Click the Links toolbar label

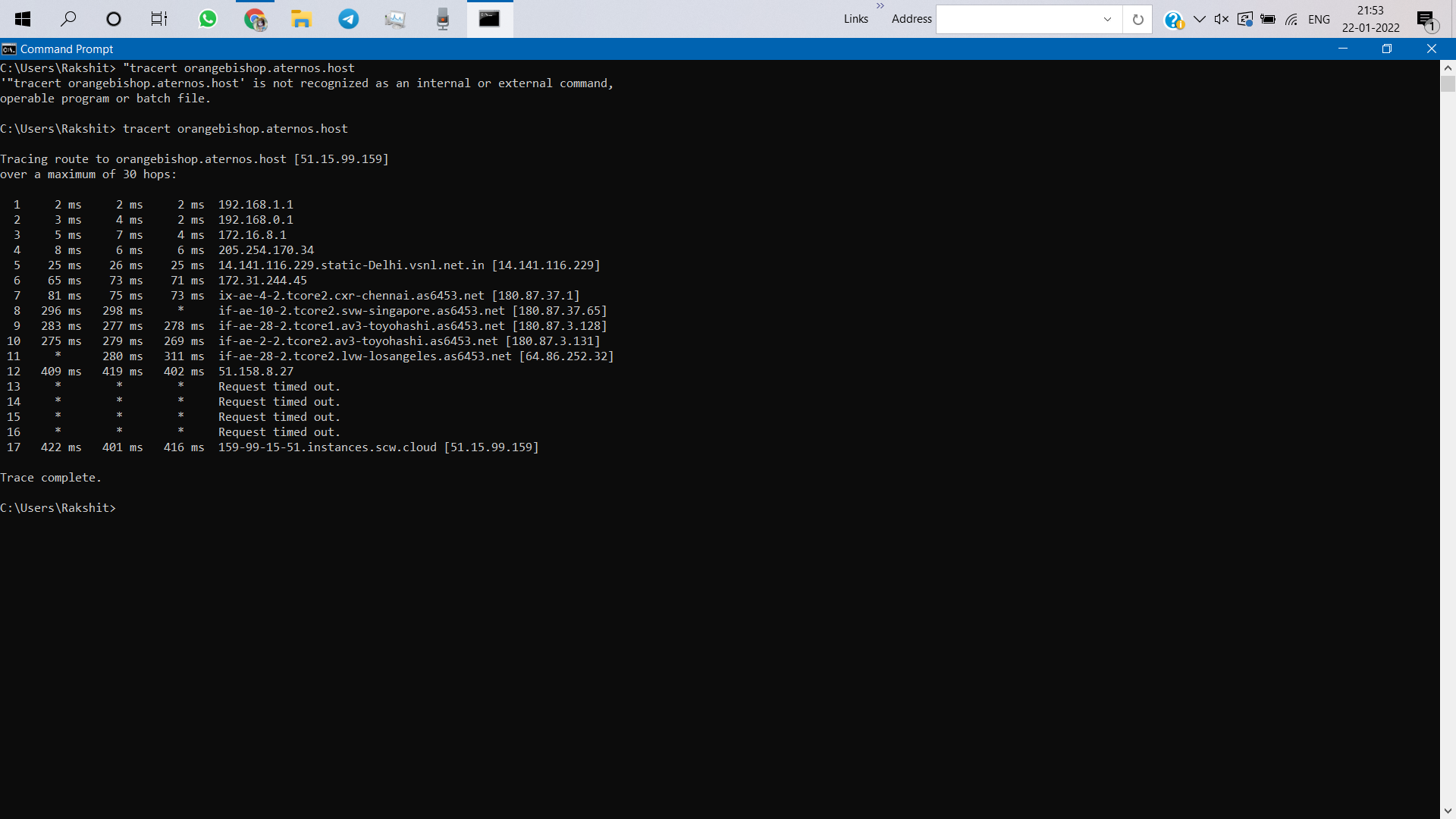855,19
